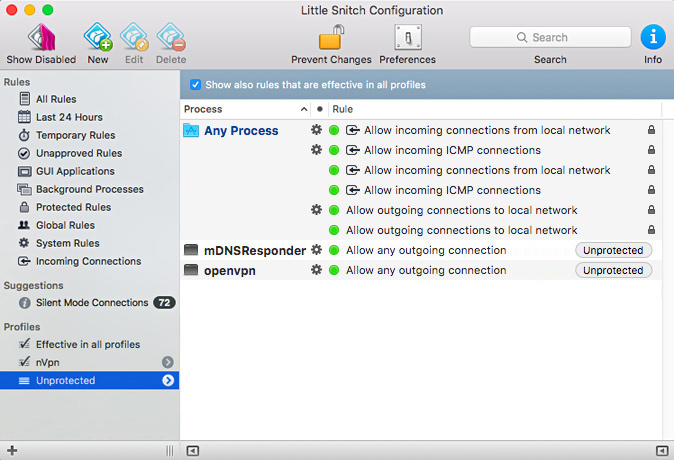The width and height of the screenshot is (674, 460).
Task: Select mDNSResponder 'Allow any outgoing connection' rule
Action: click(426, 250)
